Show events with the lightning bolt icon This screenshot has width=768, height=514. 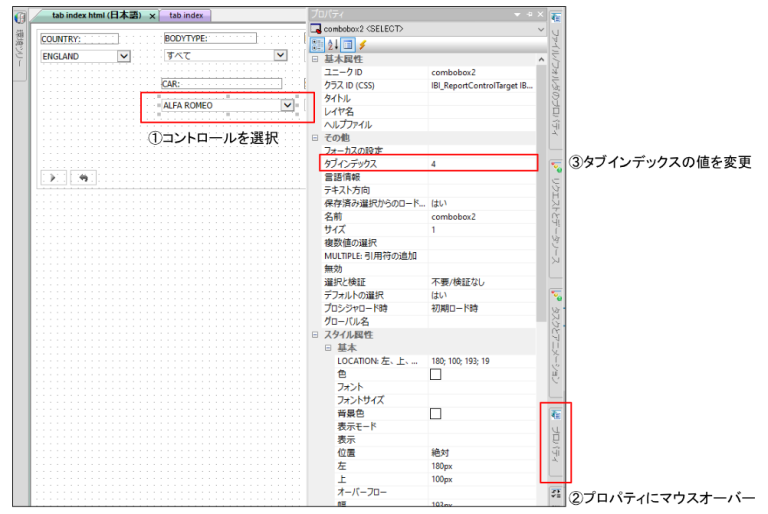362,44
